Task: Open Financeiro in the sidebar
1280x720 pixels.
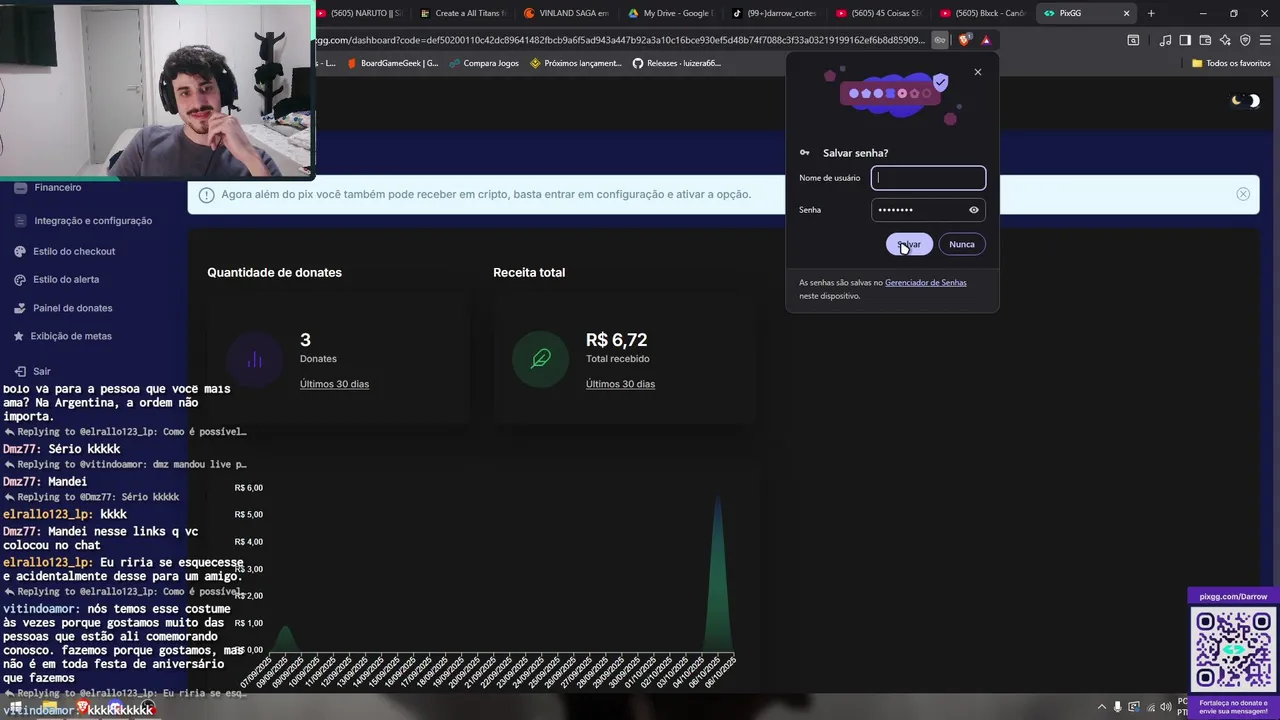Action: tap(58, 187)
